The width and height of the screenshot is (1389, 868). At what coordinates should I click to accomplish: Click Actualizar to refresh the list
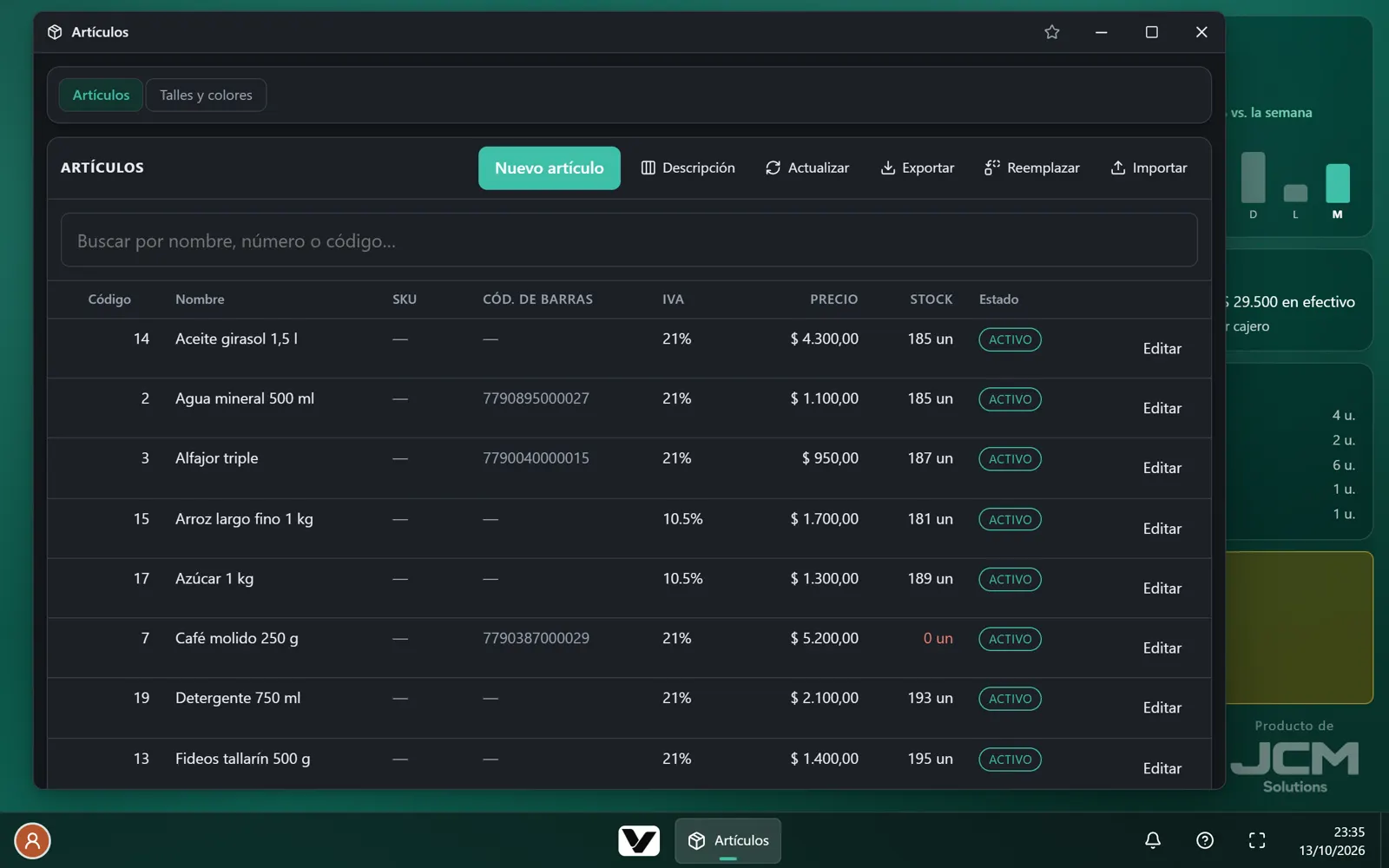tap(807, 168)
